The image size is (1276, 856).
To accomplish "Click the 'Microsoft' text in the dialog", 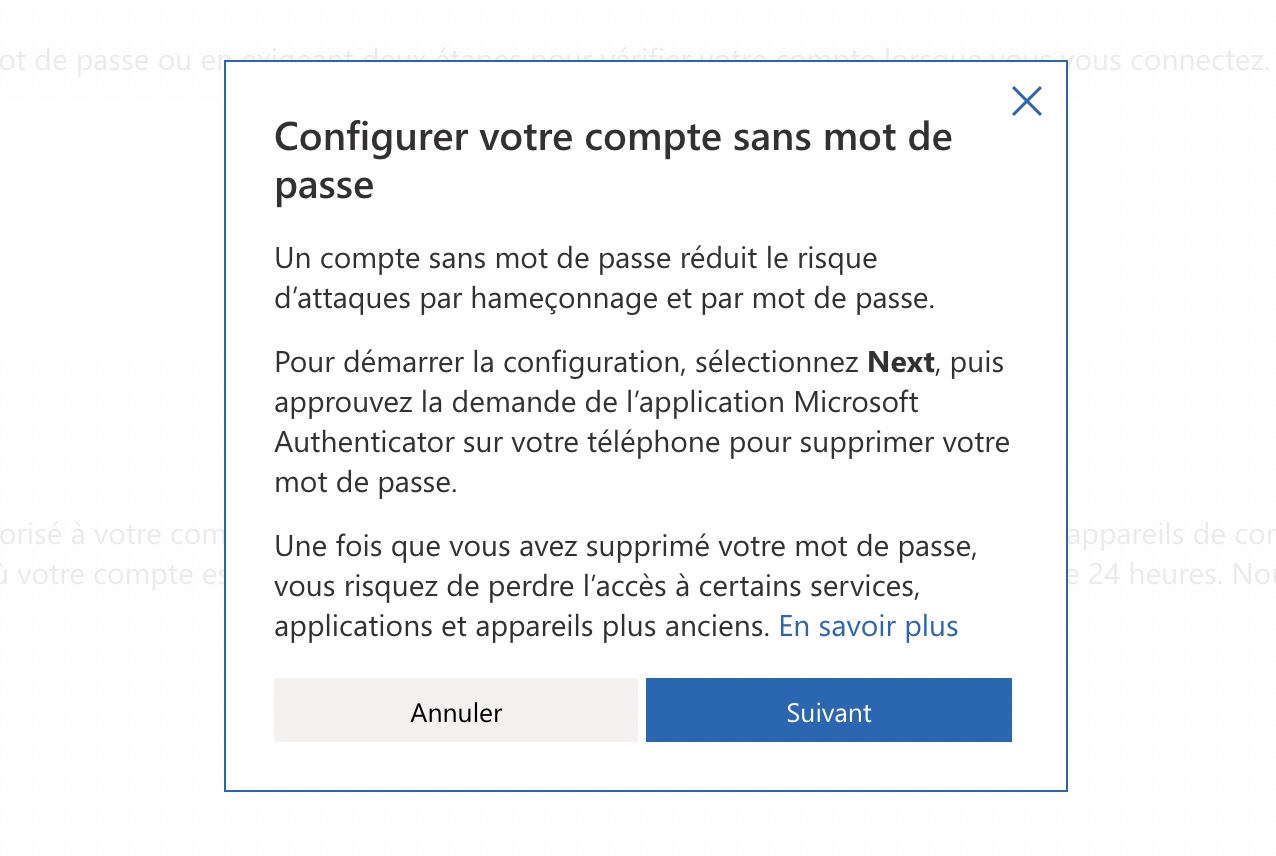I will click(856, 402).
